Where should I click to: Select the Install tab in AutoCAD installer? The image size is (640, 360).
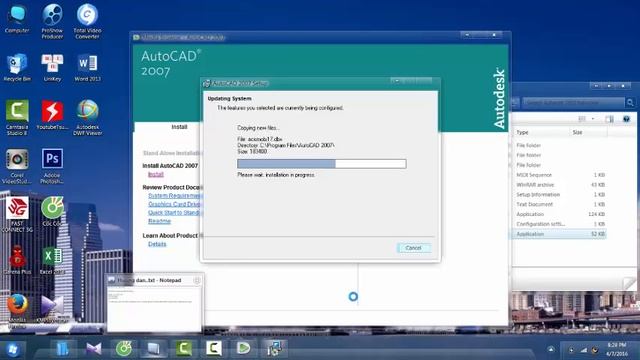[x=179, y=127]
